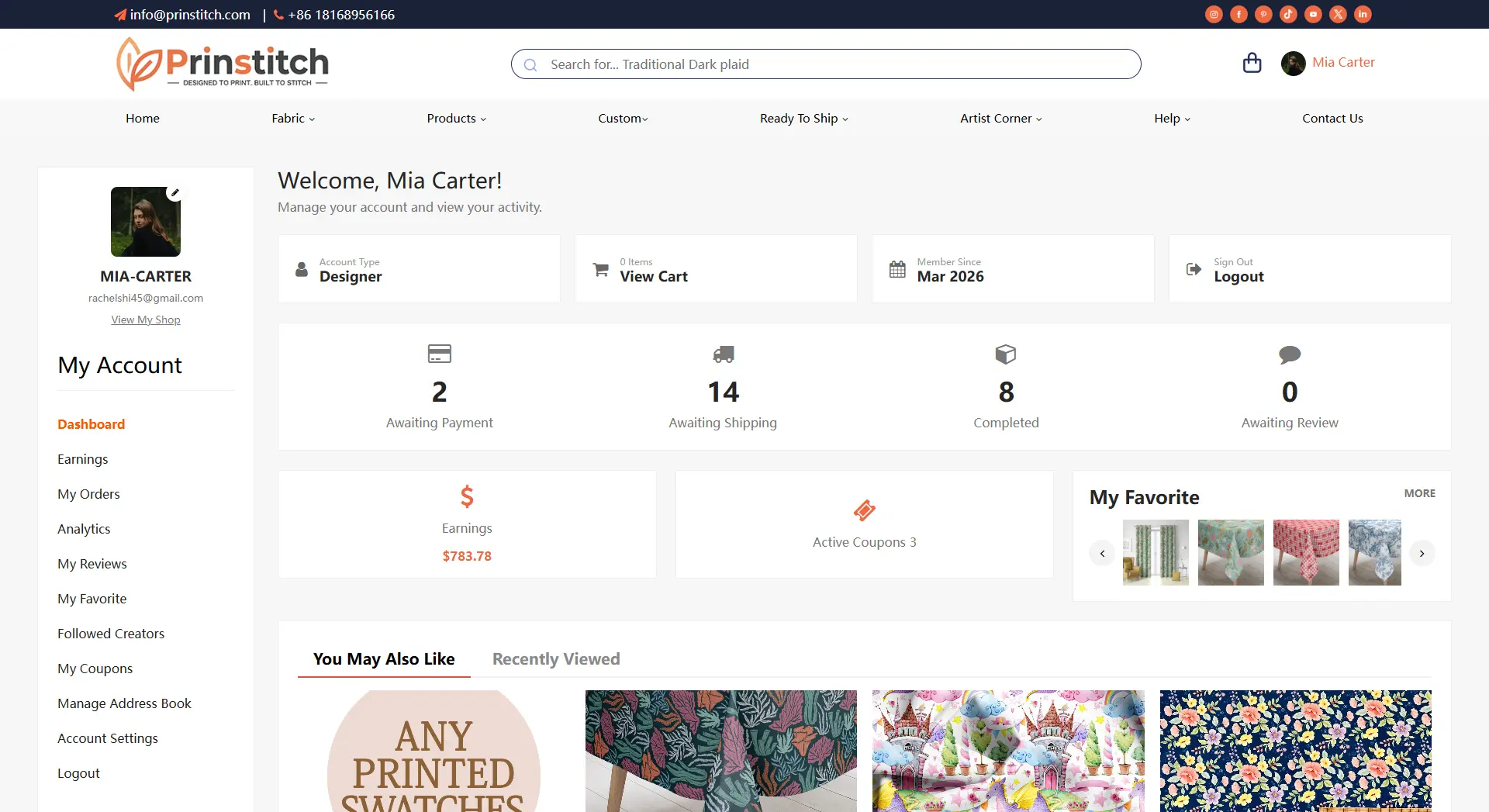The width and height of the screenshot is (1489, 812).
Task: Click the Mia Carter username in header
Action: (x=1343, y=62)
